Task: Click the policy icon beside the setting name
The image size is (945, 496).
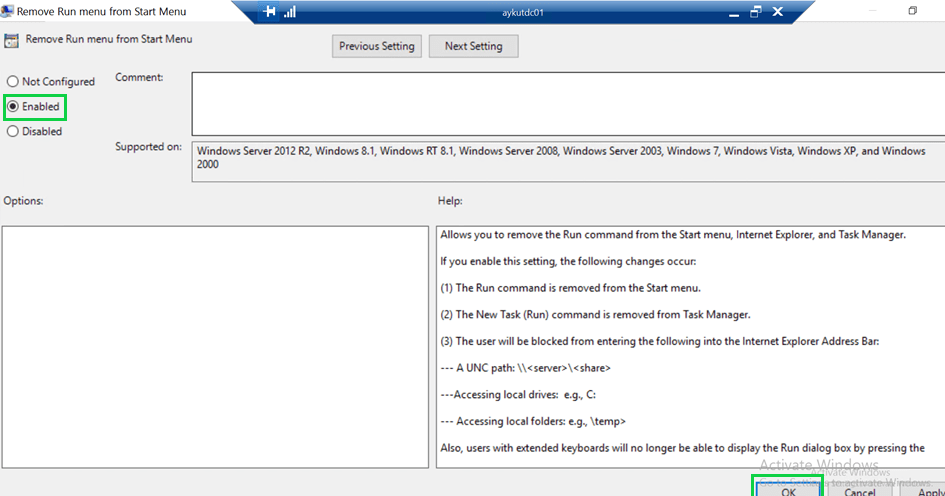Action: click(x=11, y=41)
